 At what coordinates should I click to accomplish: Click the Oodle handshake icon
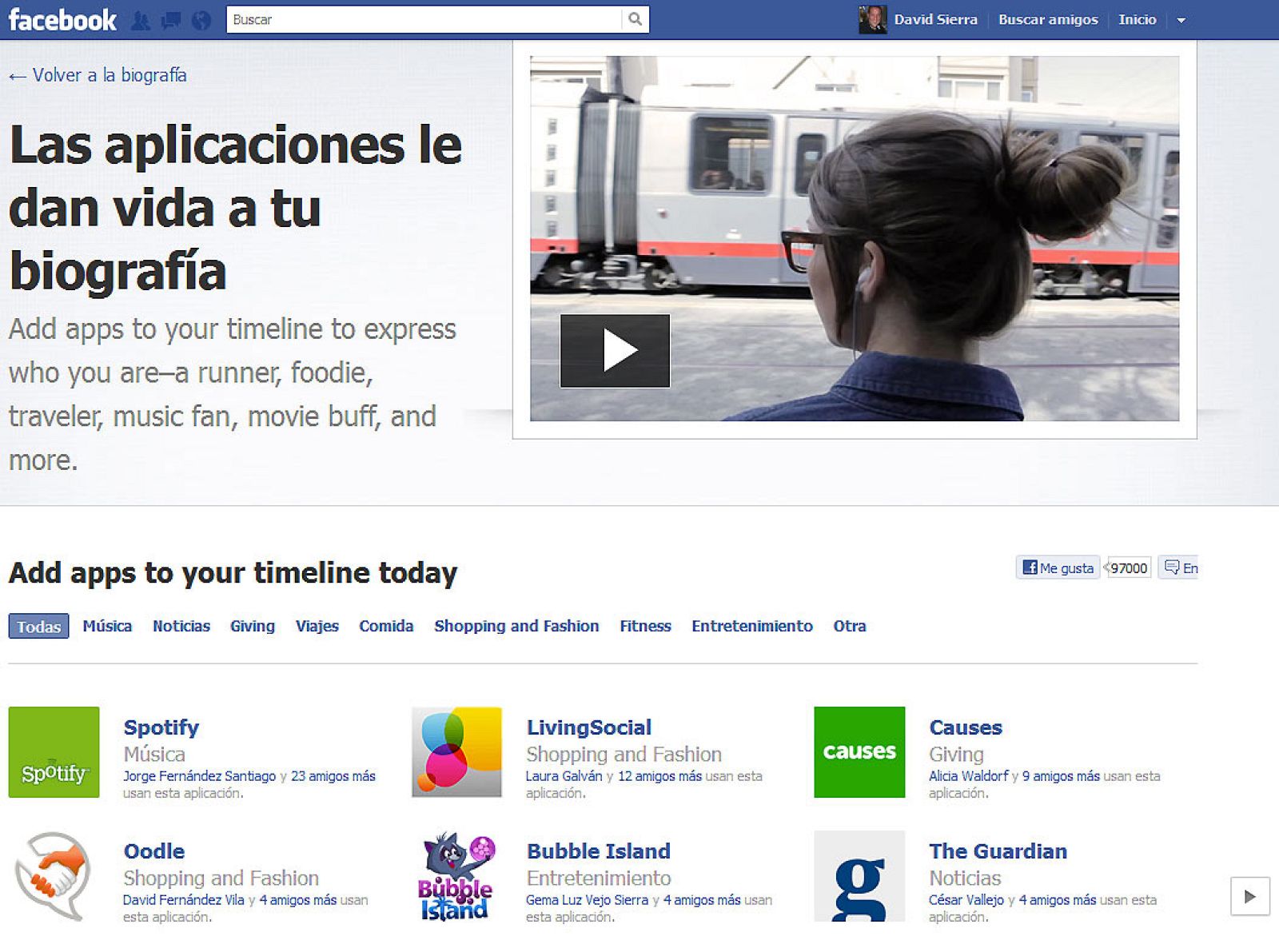(53, 876)
